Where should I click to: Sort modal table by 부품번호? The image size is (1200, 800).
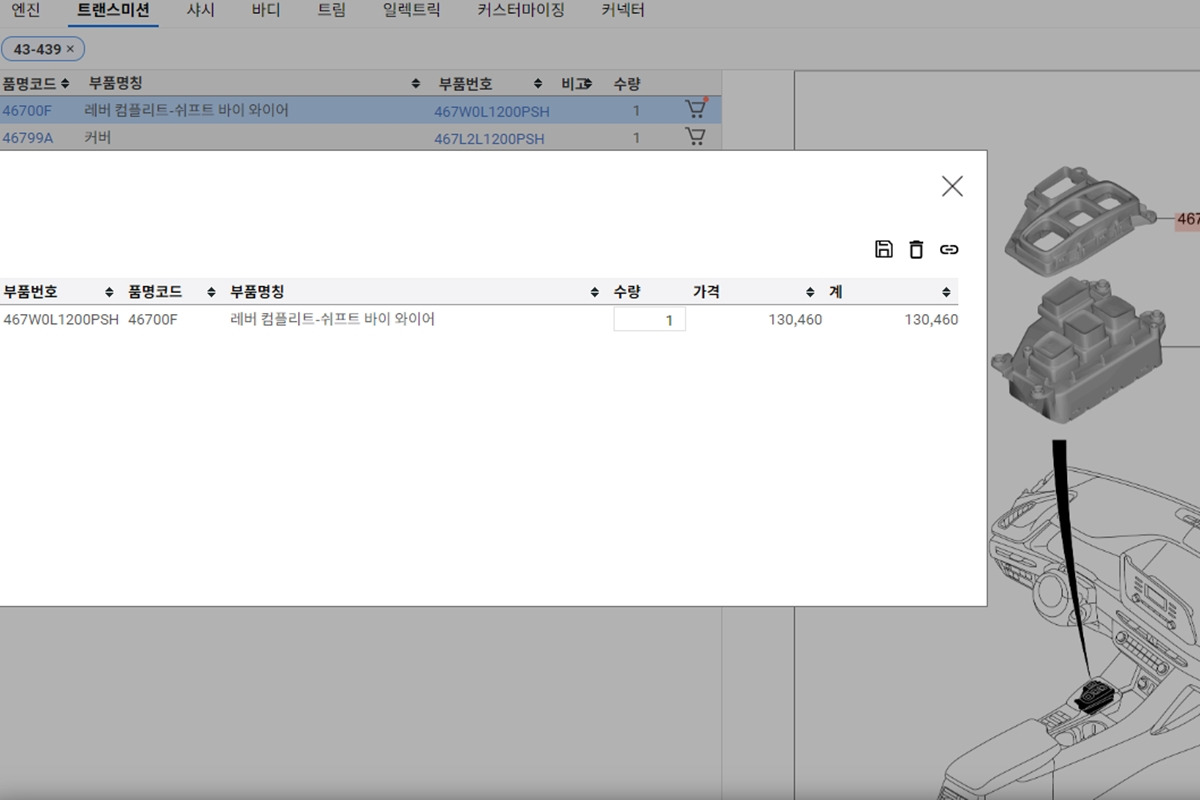coord(107,291)
